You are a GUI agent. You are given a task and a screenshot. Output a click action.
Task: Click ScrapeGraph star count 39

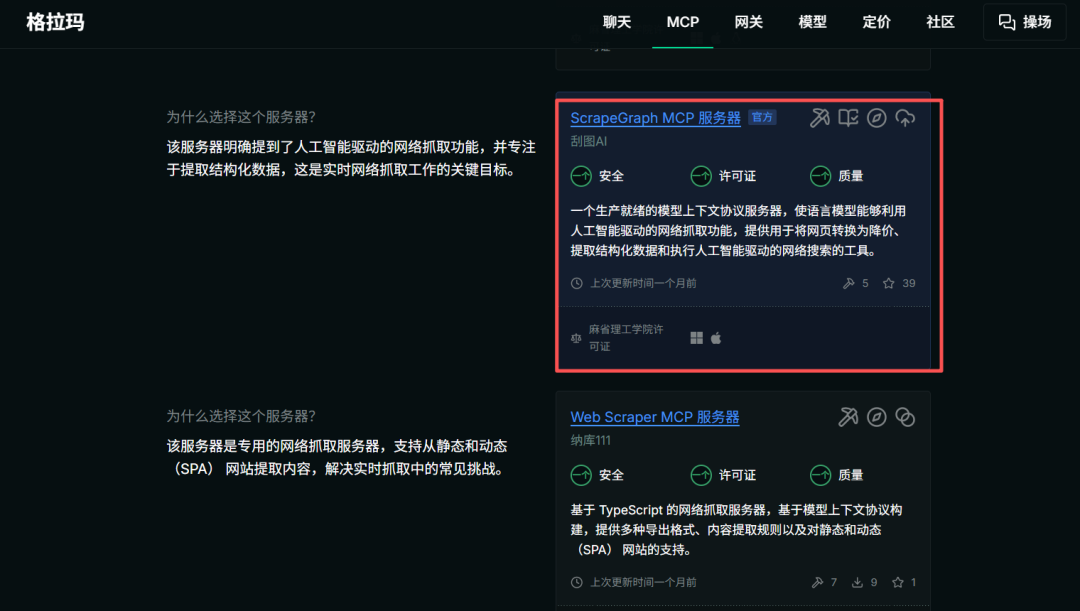coord(909,283)
